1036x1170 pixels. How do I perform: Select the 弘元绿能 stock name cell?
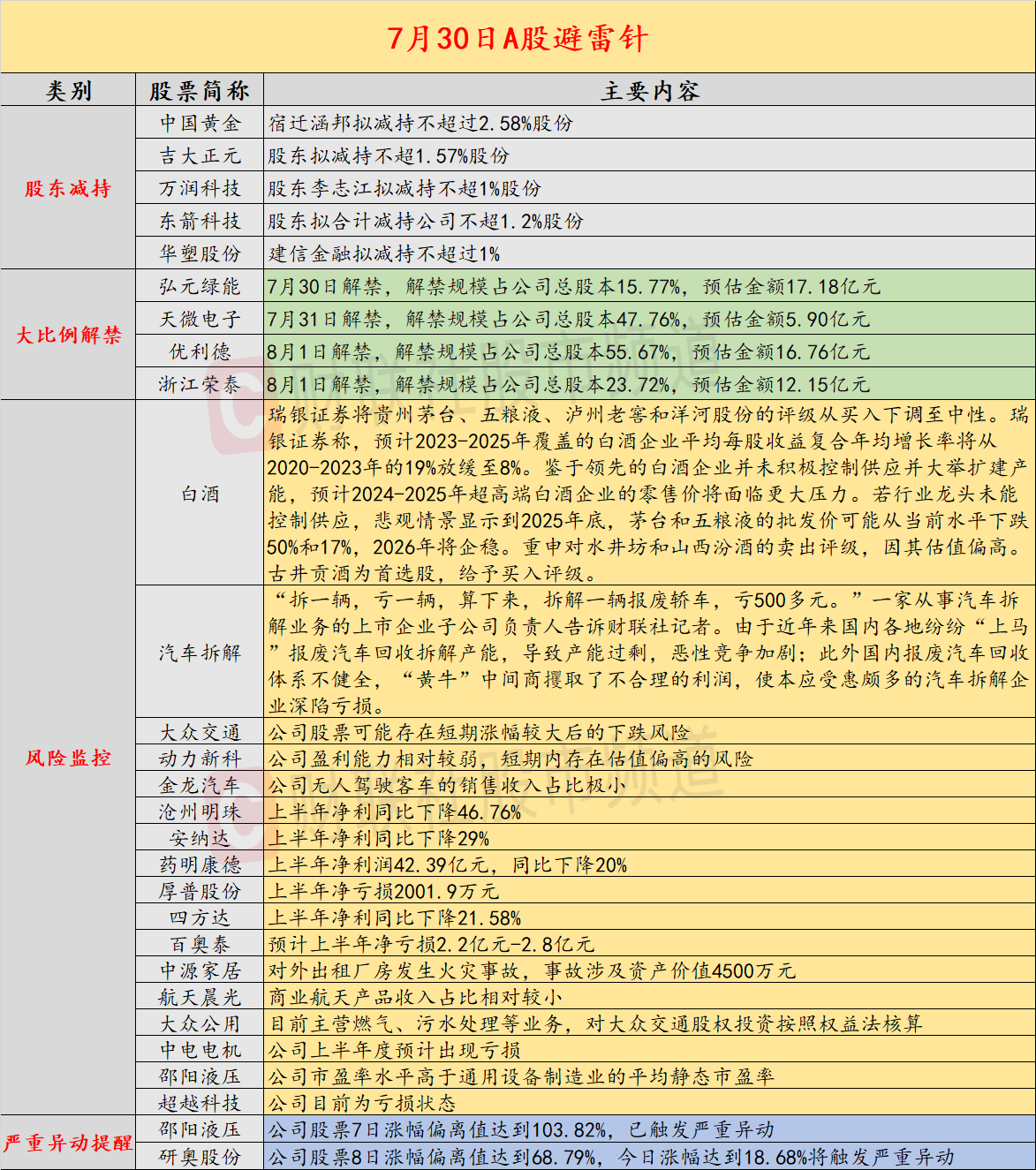click(x=200, y=287)
